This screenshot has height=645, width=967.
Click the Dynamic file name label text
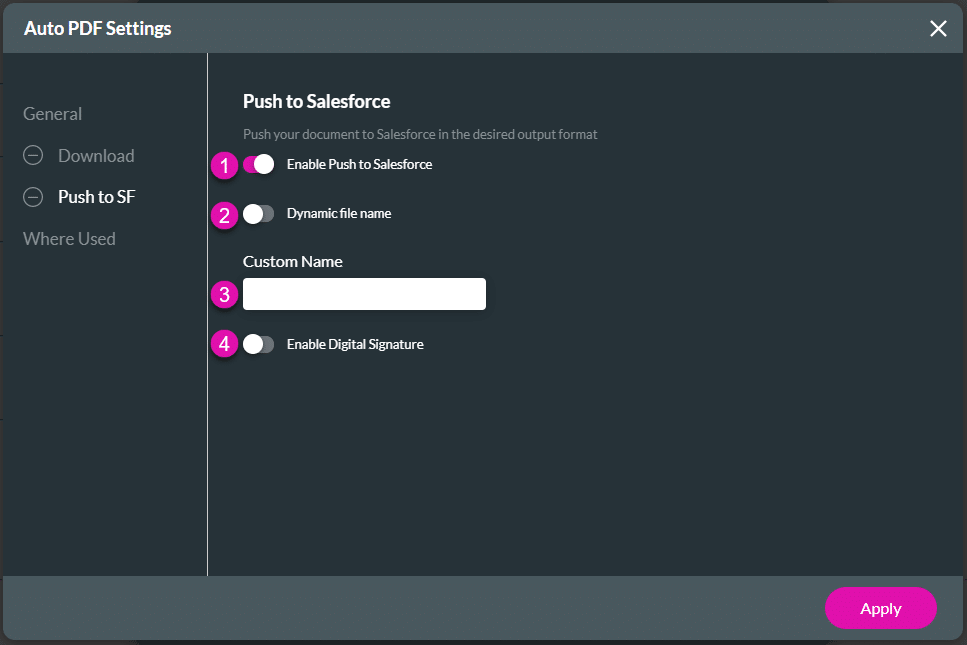click(341, 213)
